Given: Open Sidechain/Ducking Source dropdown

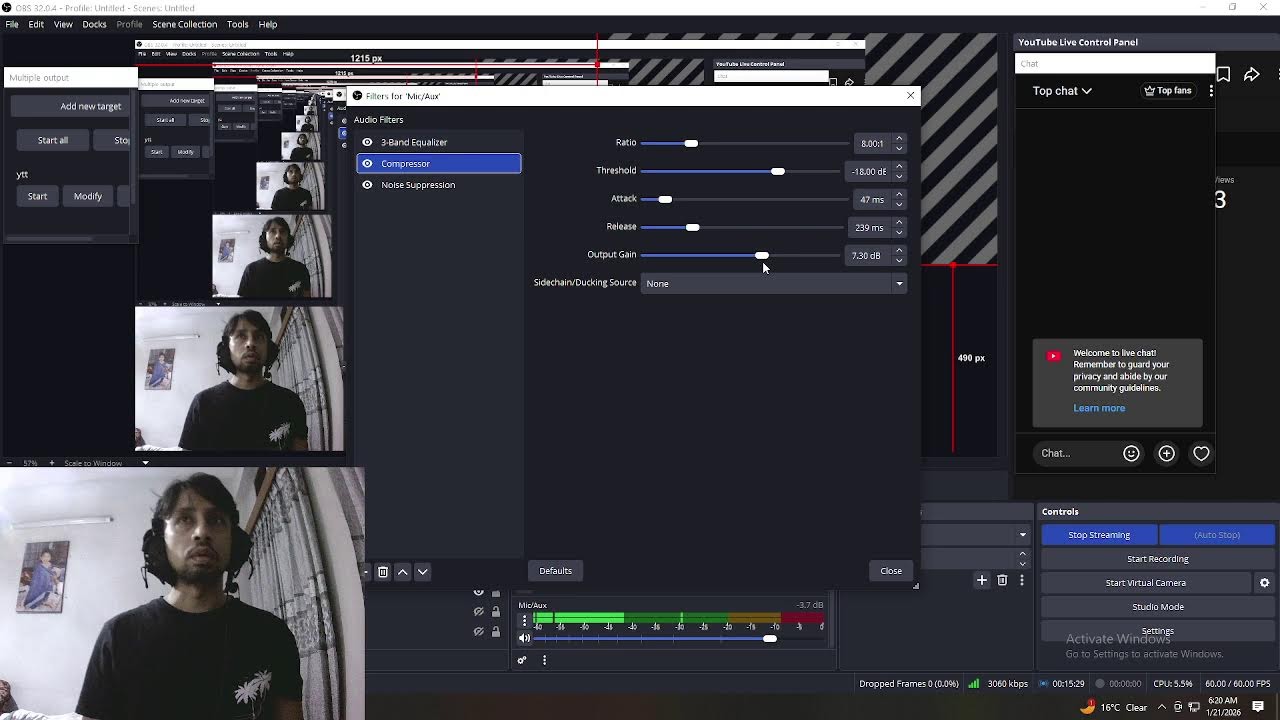Looking at the screenshot, I should pyautogui.click(x=773, y=283).
